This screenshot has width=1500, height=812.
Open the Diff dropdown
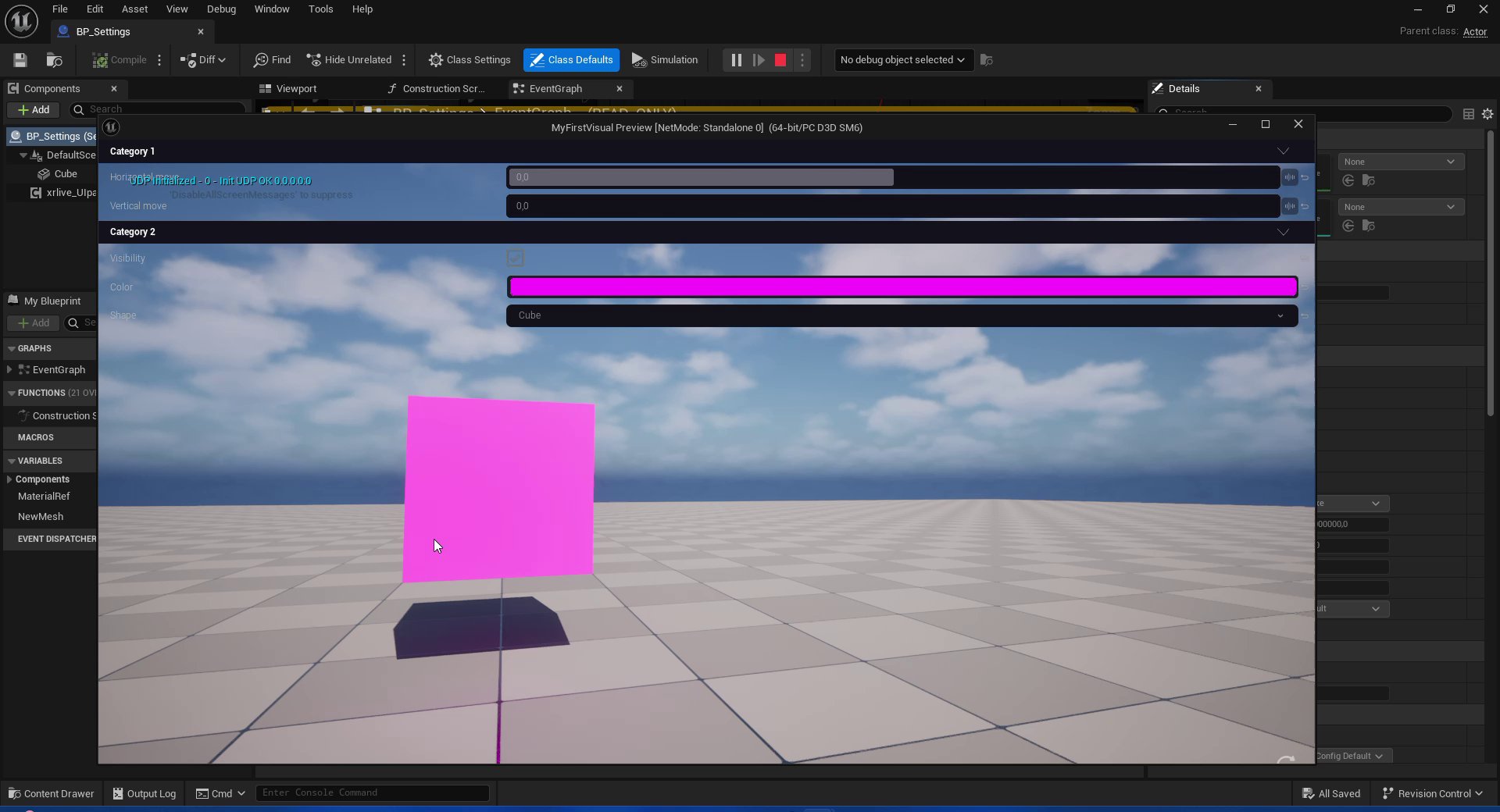[x=202, y=60]
